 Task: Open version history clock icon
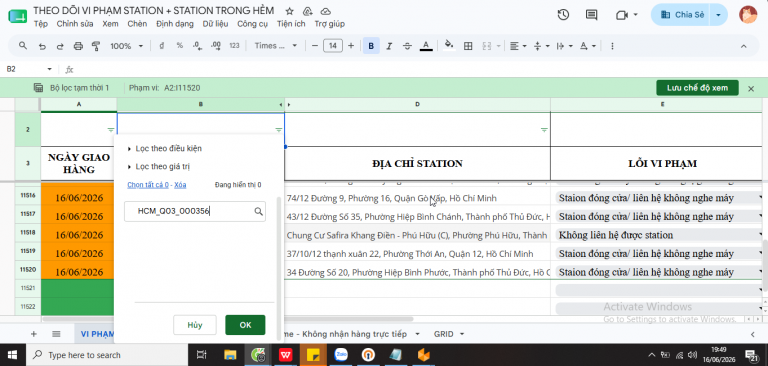tap(563, 15)
